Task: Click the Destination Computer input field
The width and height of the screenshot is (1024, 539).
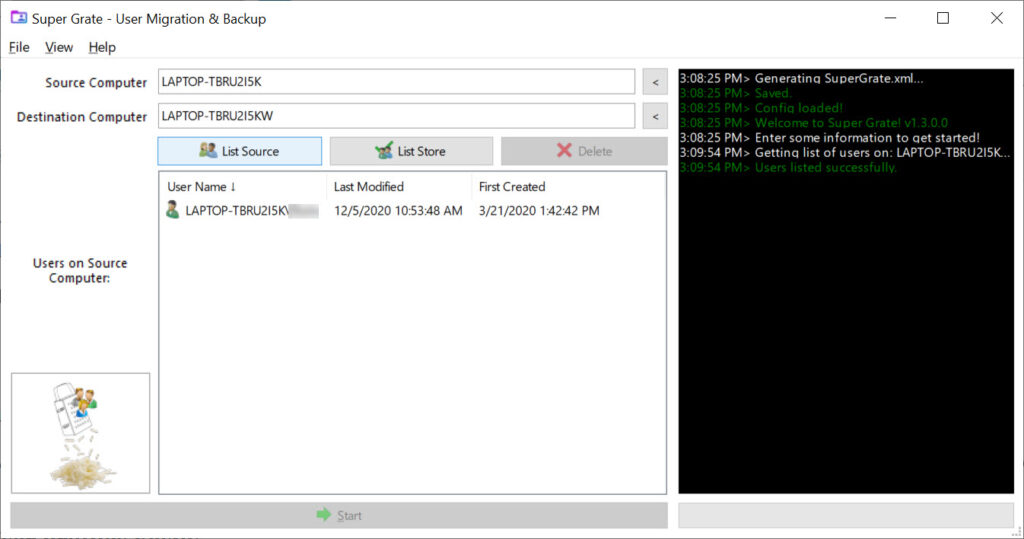Action: point(396,116)
